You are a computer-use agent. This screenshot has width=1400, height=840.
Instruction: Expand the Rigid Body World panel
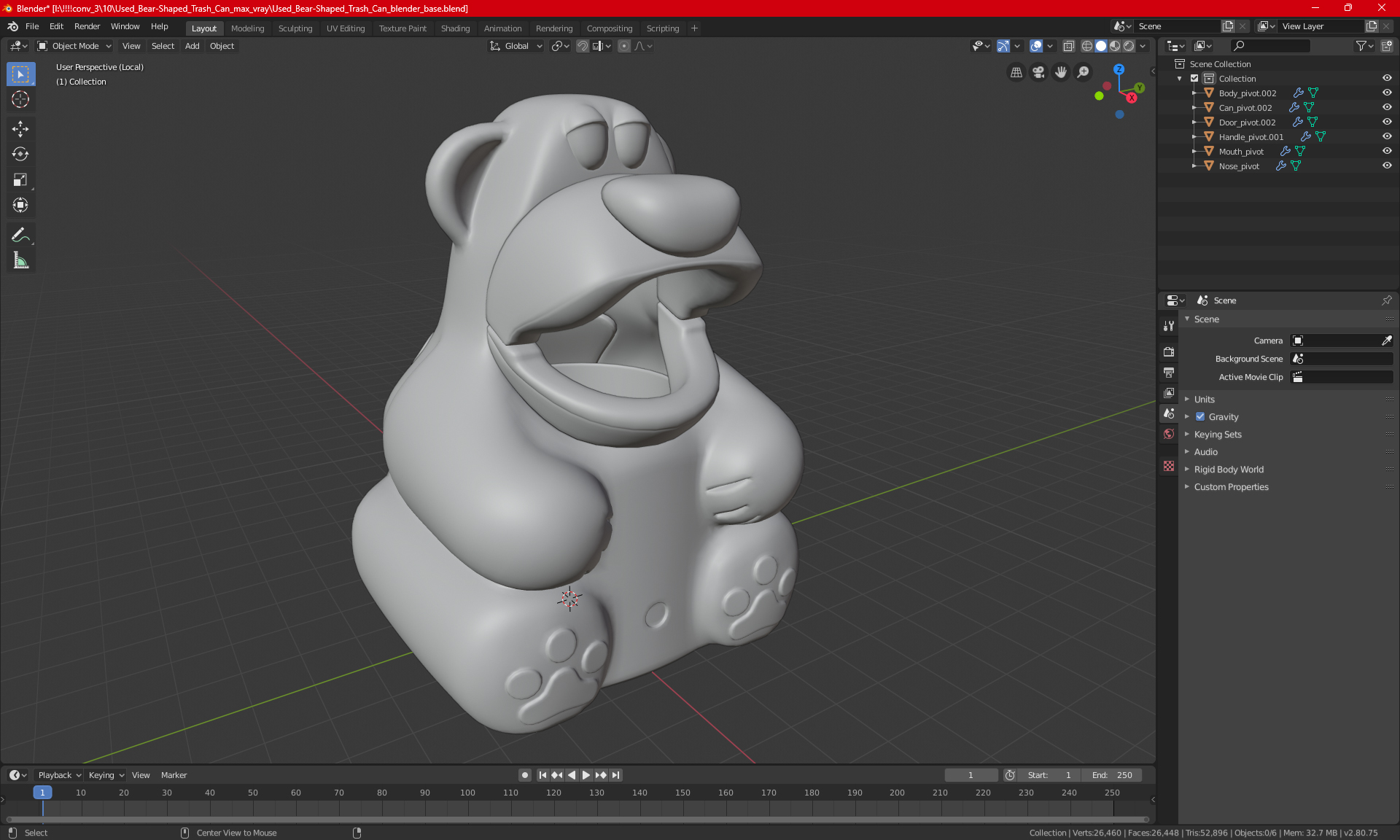pos(1229,470)
